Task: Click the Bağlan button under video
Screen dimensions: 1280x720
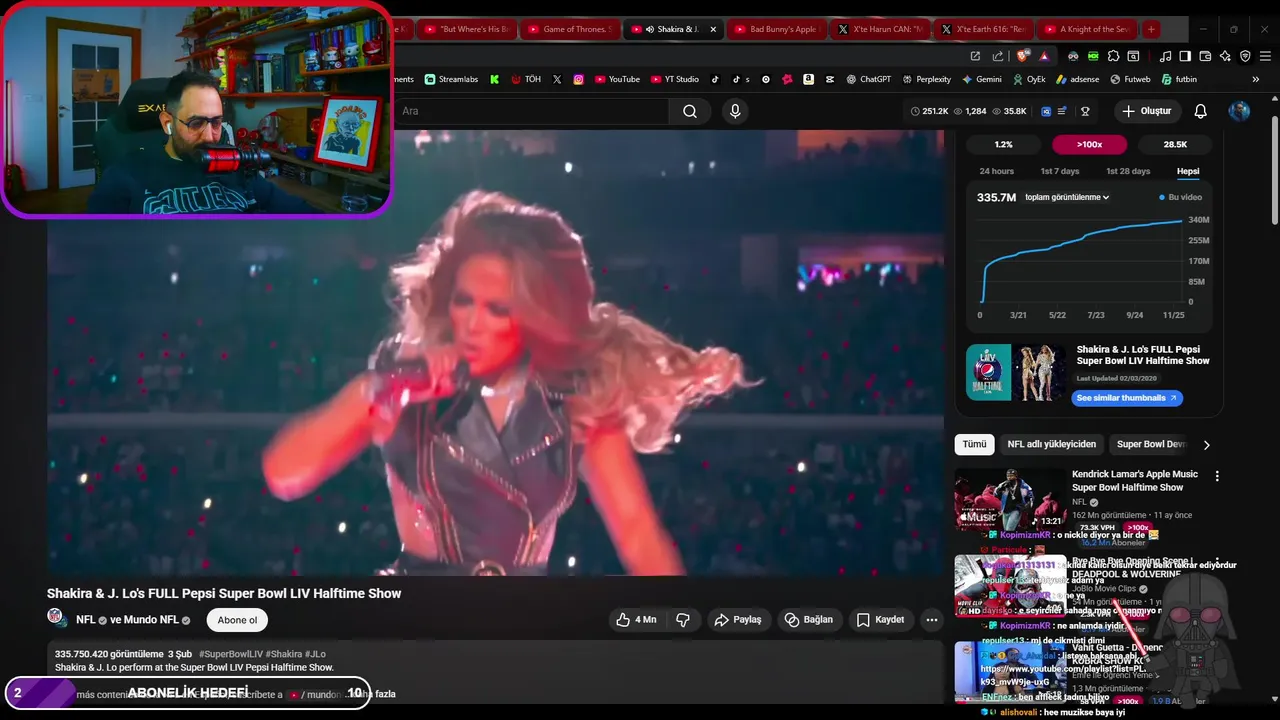Action: point(808,620)
